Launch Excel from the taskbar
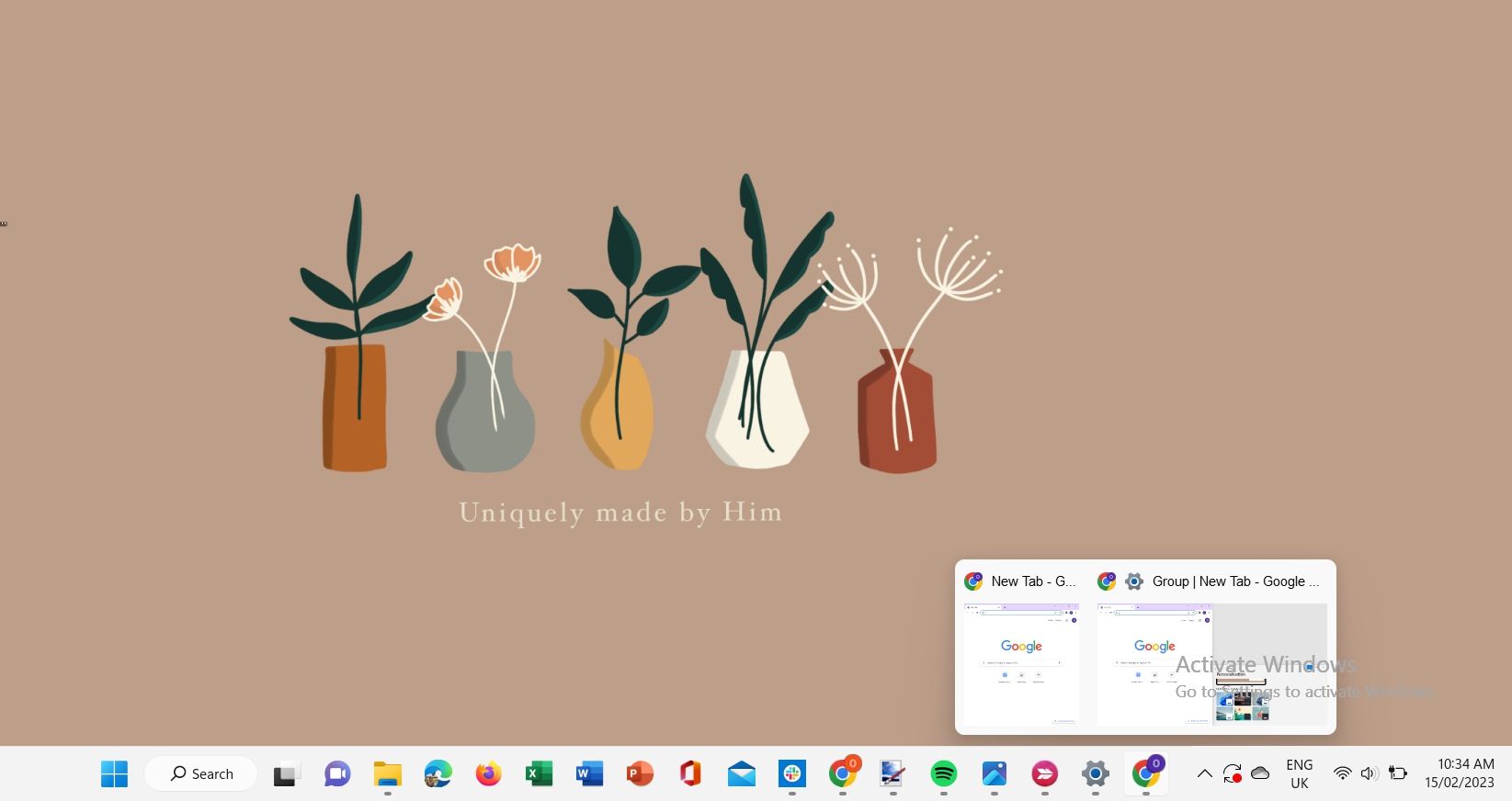1512x801 pixels. pos(539,774)
